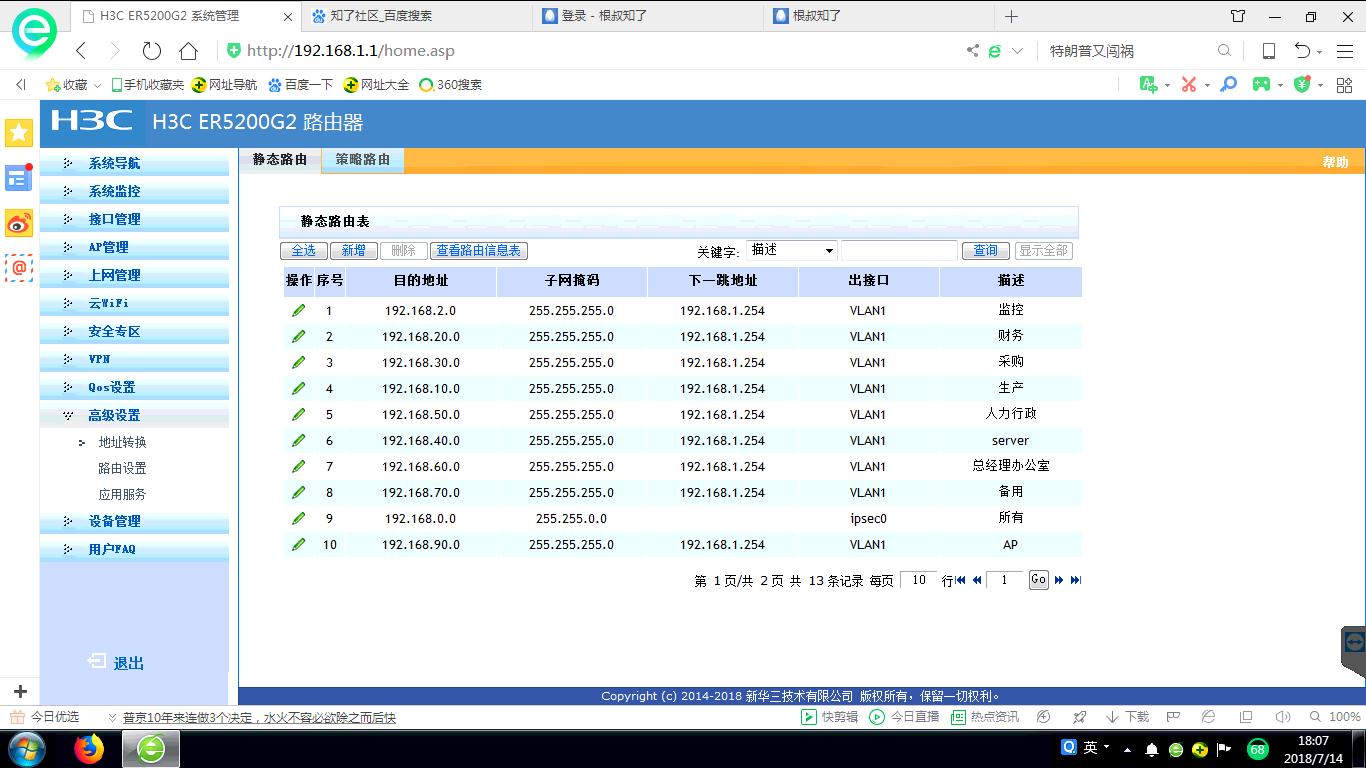Edit route 192.168.20.0 using its pencil icon
1366x768 pixels.
298,337
